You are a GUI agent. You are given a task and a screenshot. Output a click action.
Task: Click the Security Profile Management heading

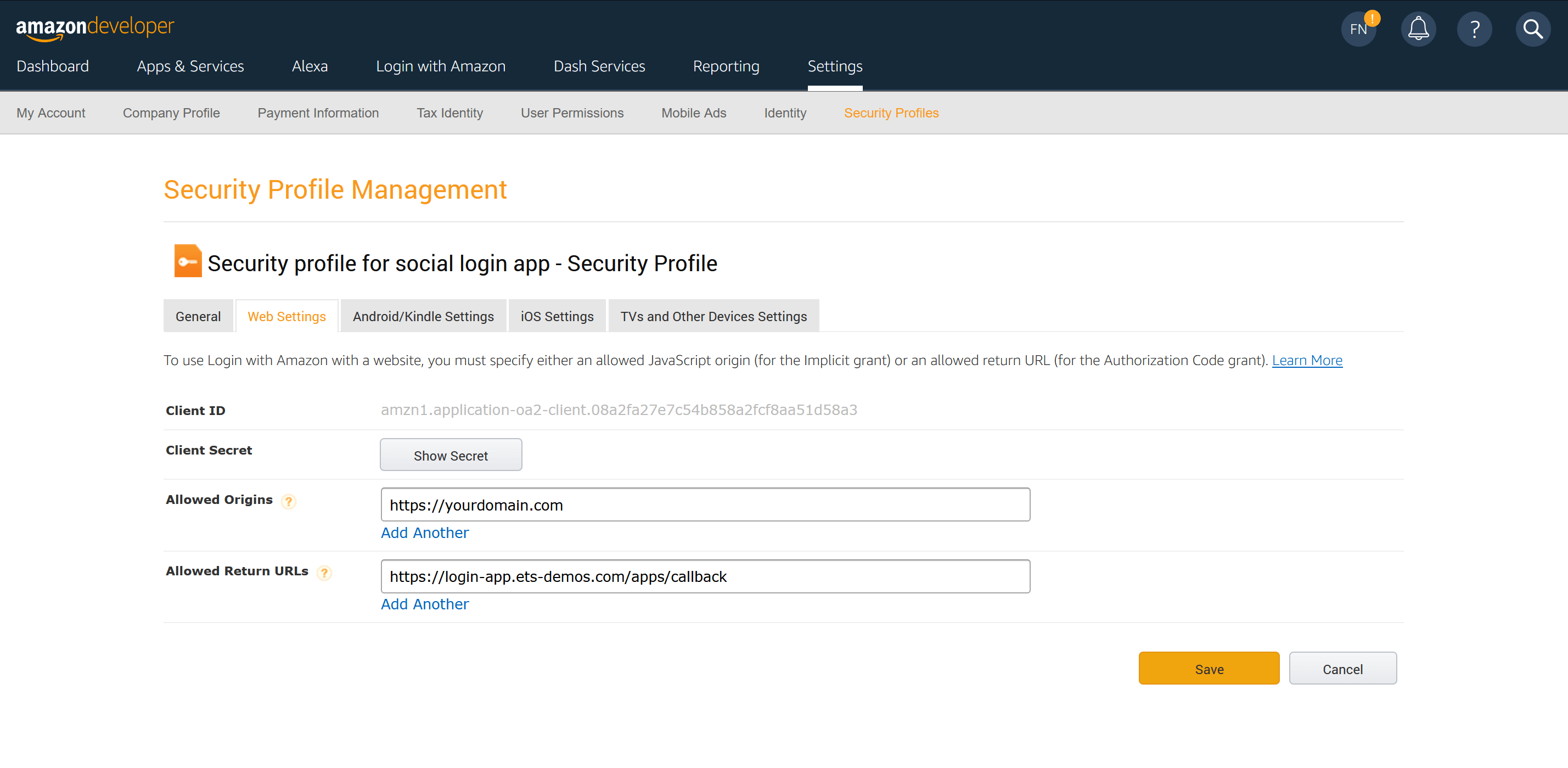335,189
